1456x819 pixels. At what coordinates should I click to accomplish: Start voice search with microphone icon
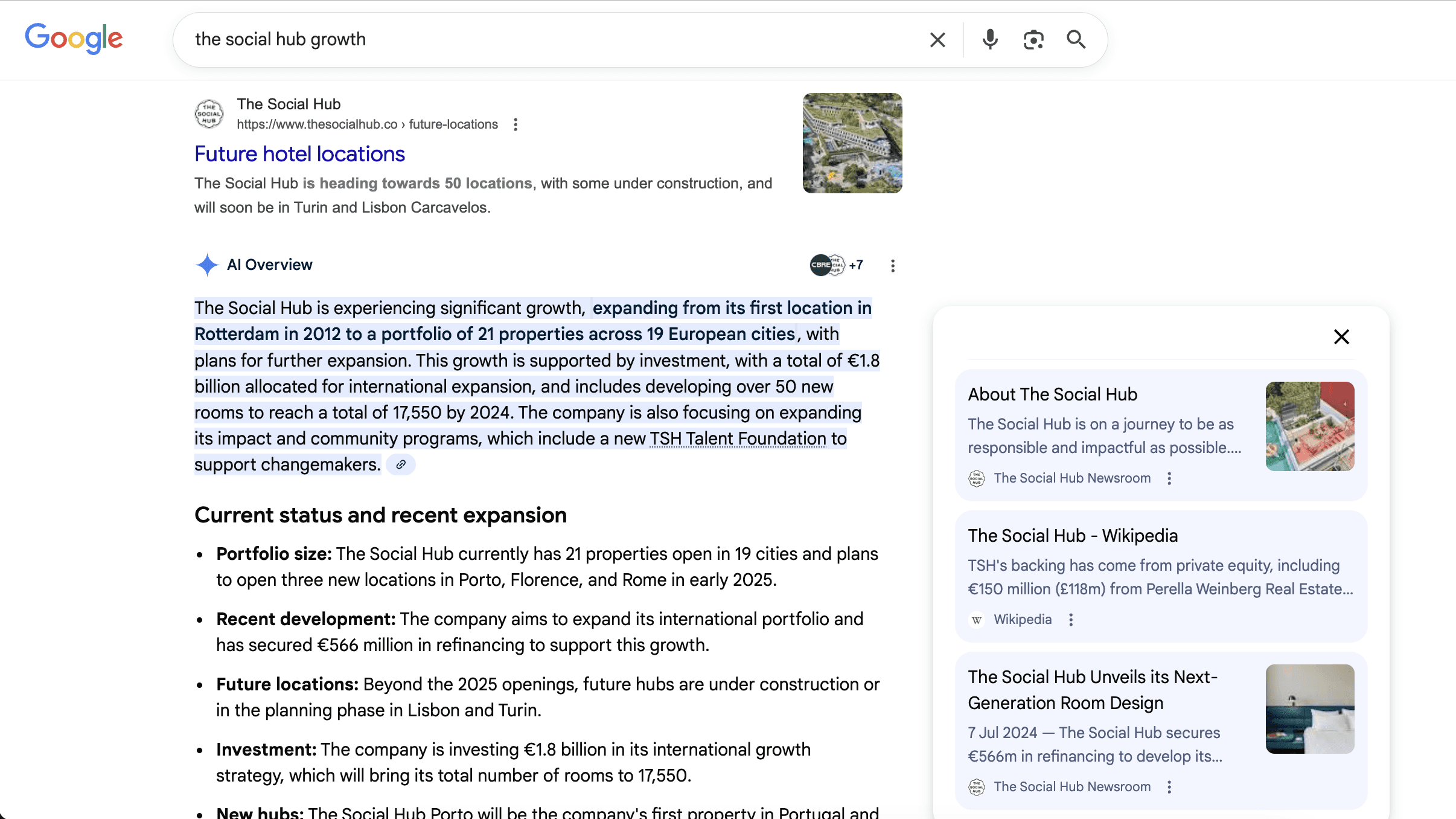990,40
